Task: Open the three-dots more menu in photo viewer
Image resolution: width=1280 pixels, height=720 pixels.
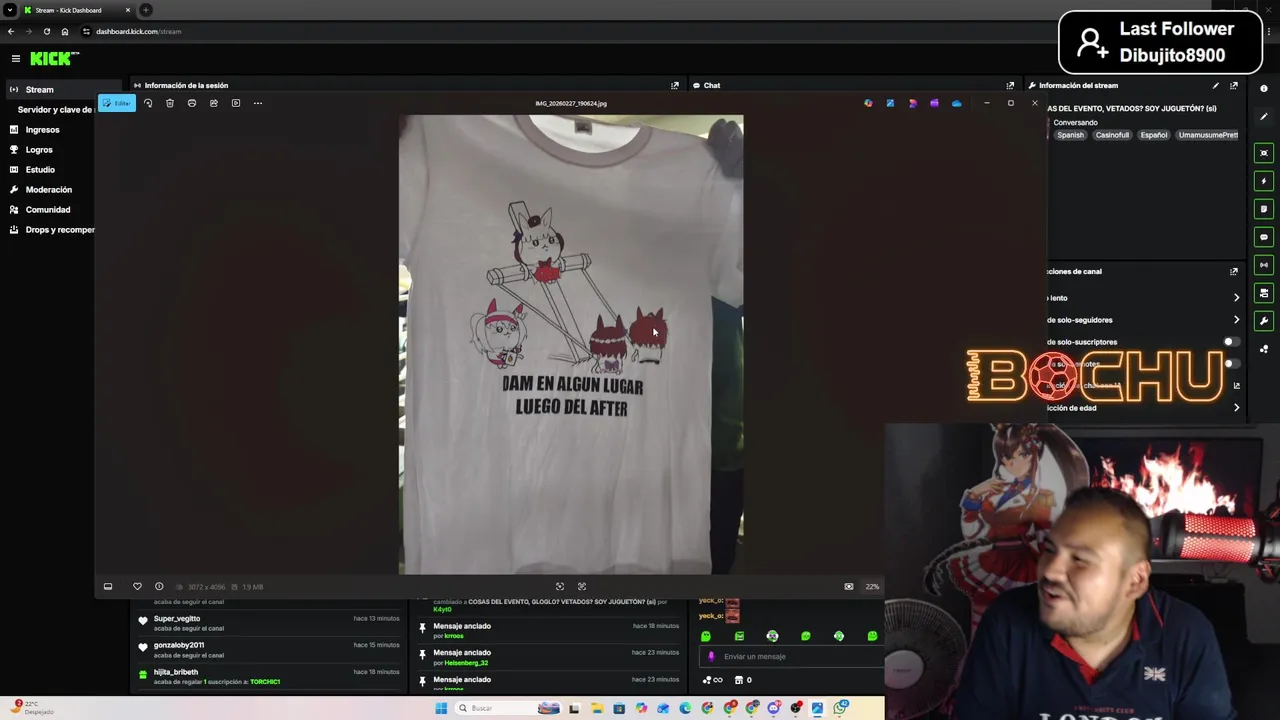Action: tap(258, 103)
